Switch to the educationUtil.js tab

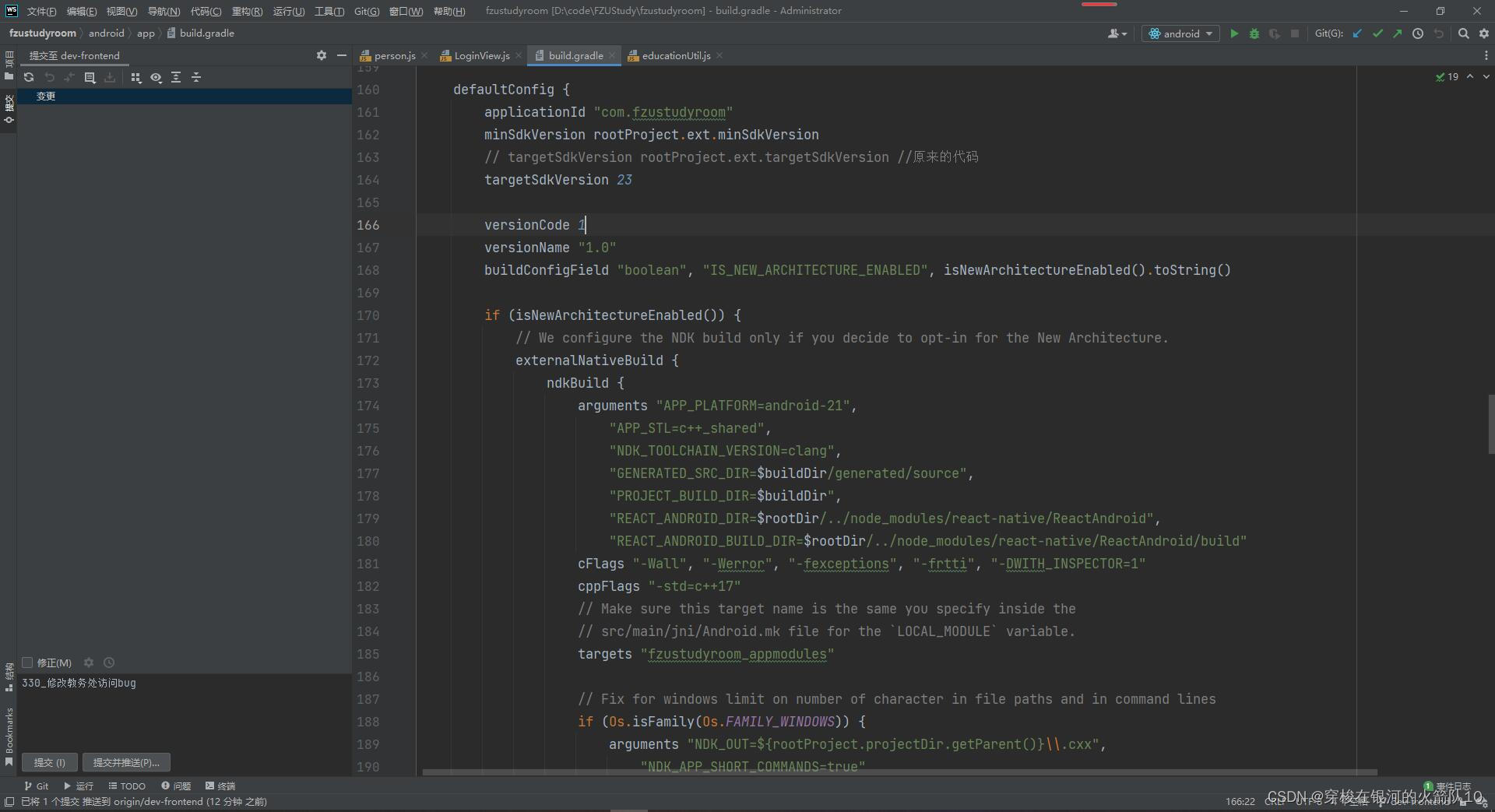pyautogui.click(x=675, y=55)
